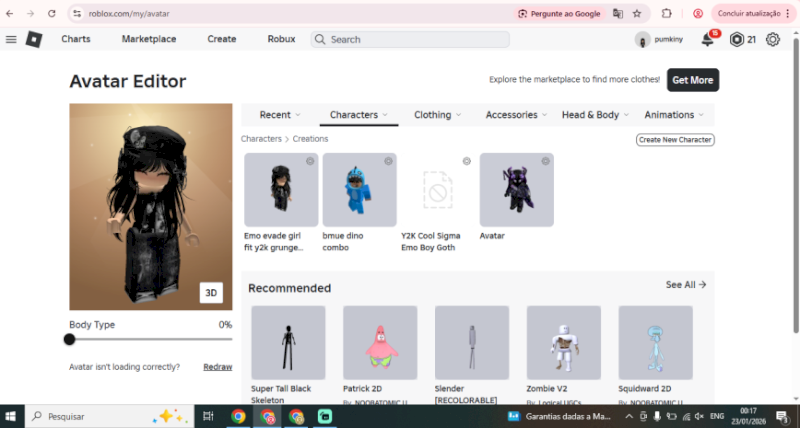Image resolution: width=800 pixels, height=428 pixels.
Task: Click the Windows Pesquisar search box
Action: tap(109, 416)
